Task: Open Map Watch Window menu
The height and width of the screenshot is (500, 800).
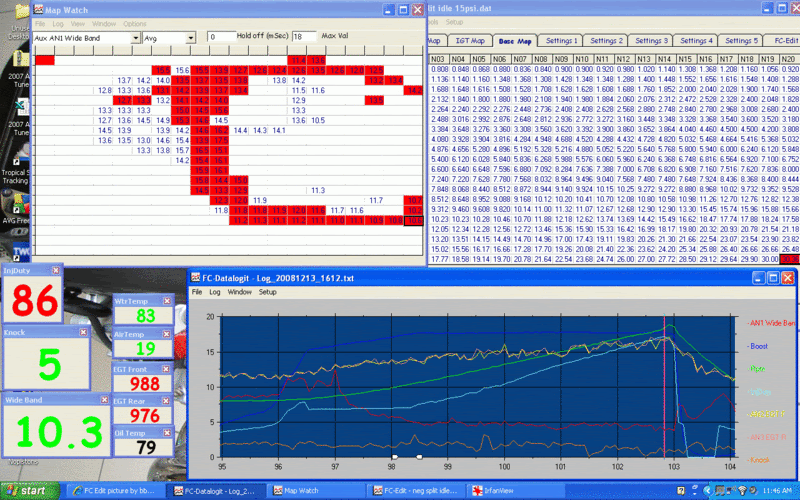Action: click(104, 24)
